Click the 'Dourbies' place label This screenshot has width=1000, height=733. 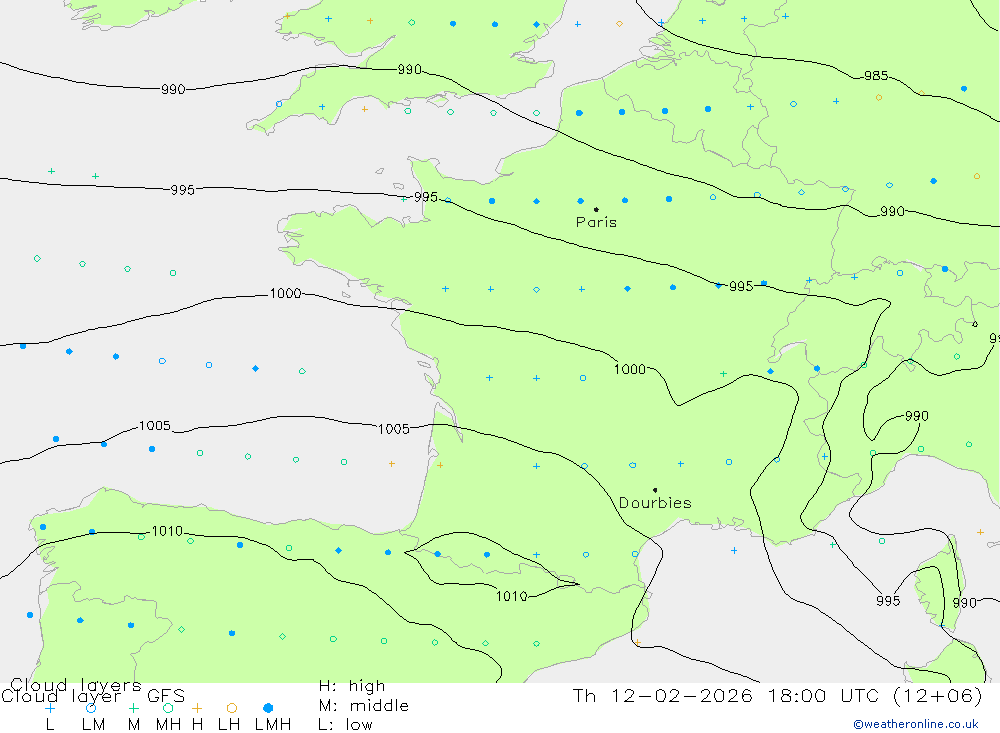pos(655,503)
